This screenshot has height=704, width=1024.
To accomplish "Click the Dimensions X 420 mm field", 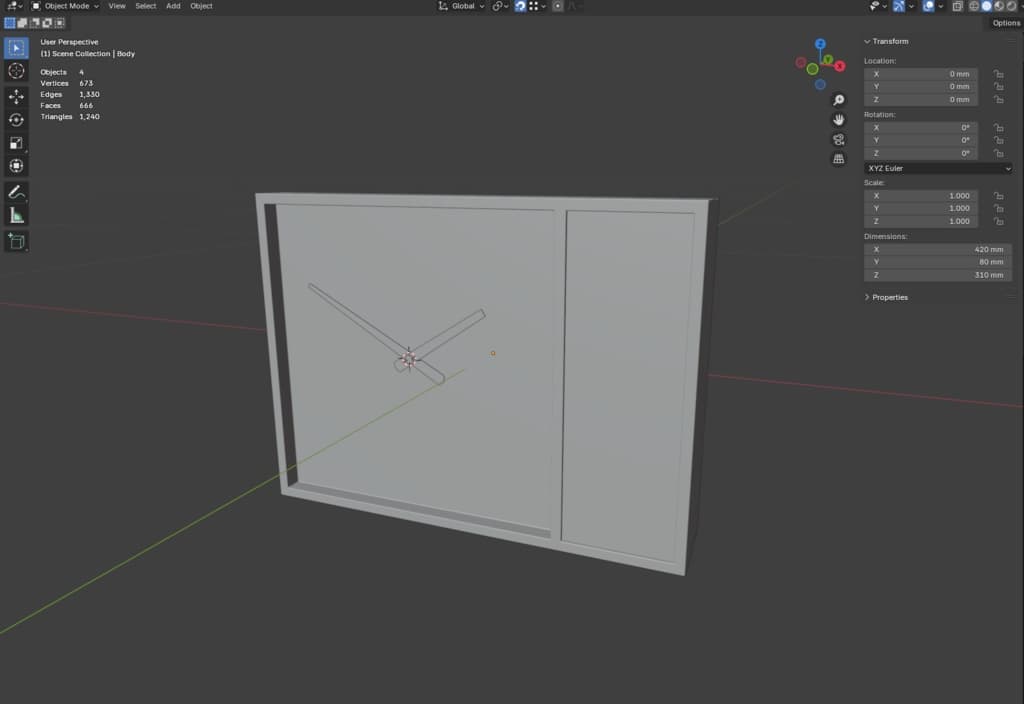I will point(938,249).
